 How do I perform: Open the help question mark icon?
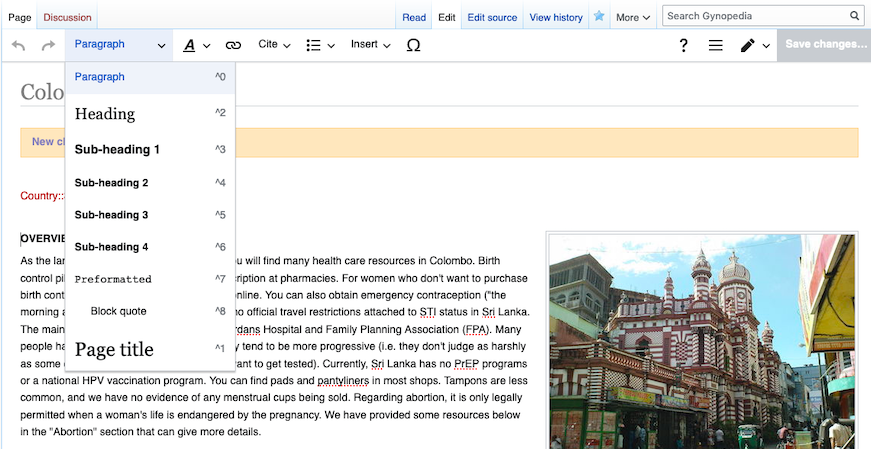[684, 45]
